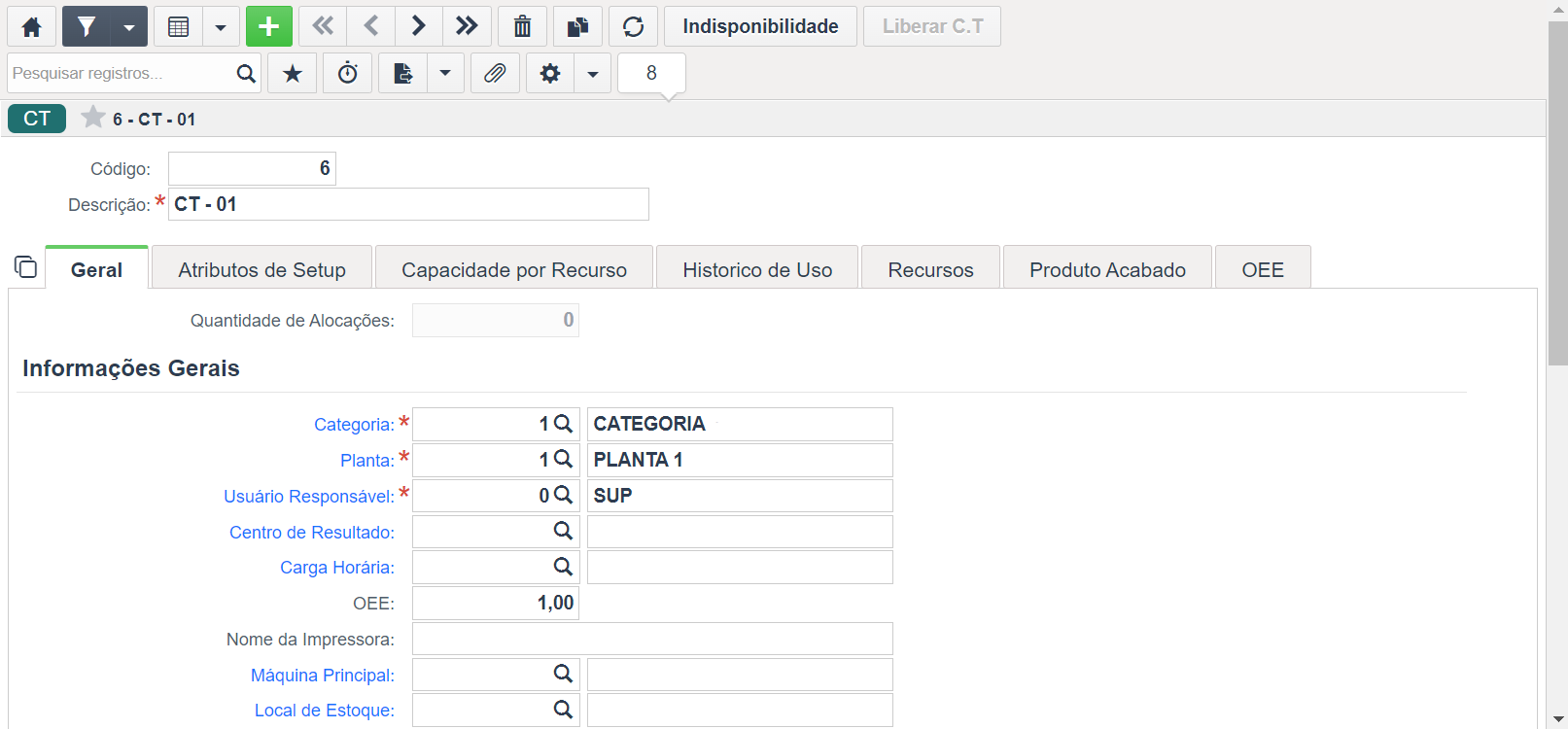Expand the grid view dropdown arrow
The width and height of the screenshot is (1568, 729).
click(221, 26)
